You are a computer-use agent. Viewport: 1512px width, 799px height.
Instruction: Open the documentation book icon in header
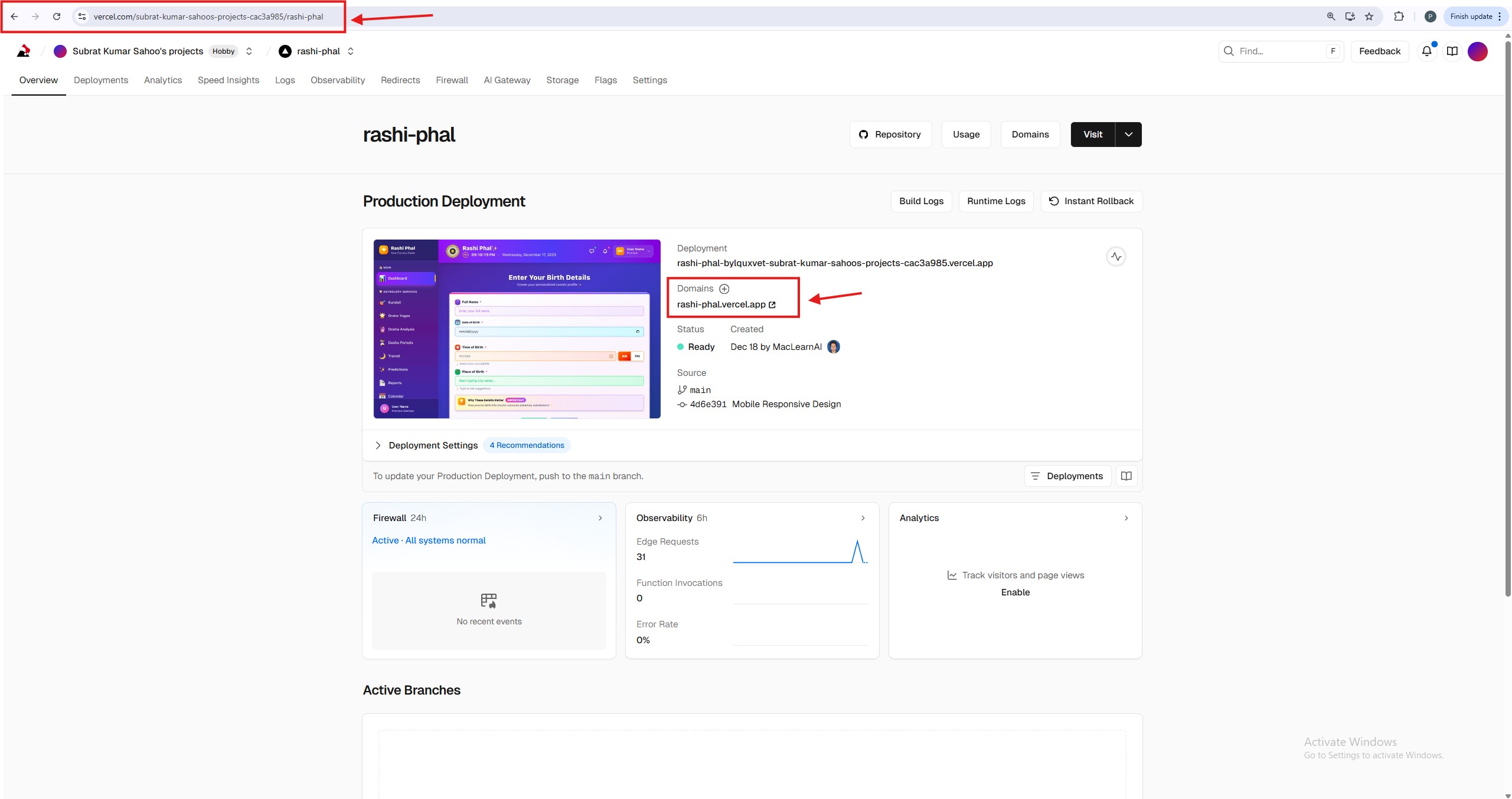click(1452, 51)
